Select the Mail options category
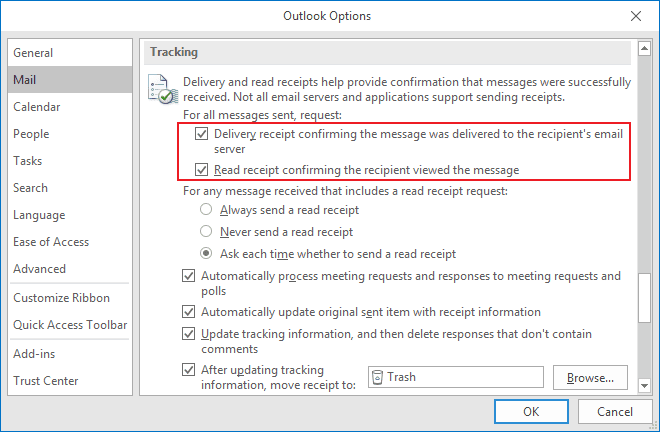This screenshot has height=432, width=660. pos(70,80)
